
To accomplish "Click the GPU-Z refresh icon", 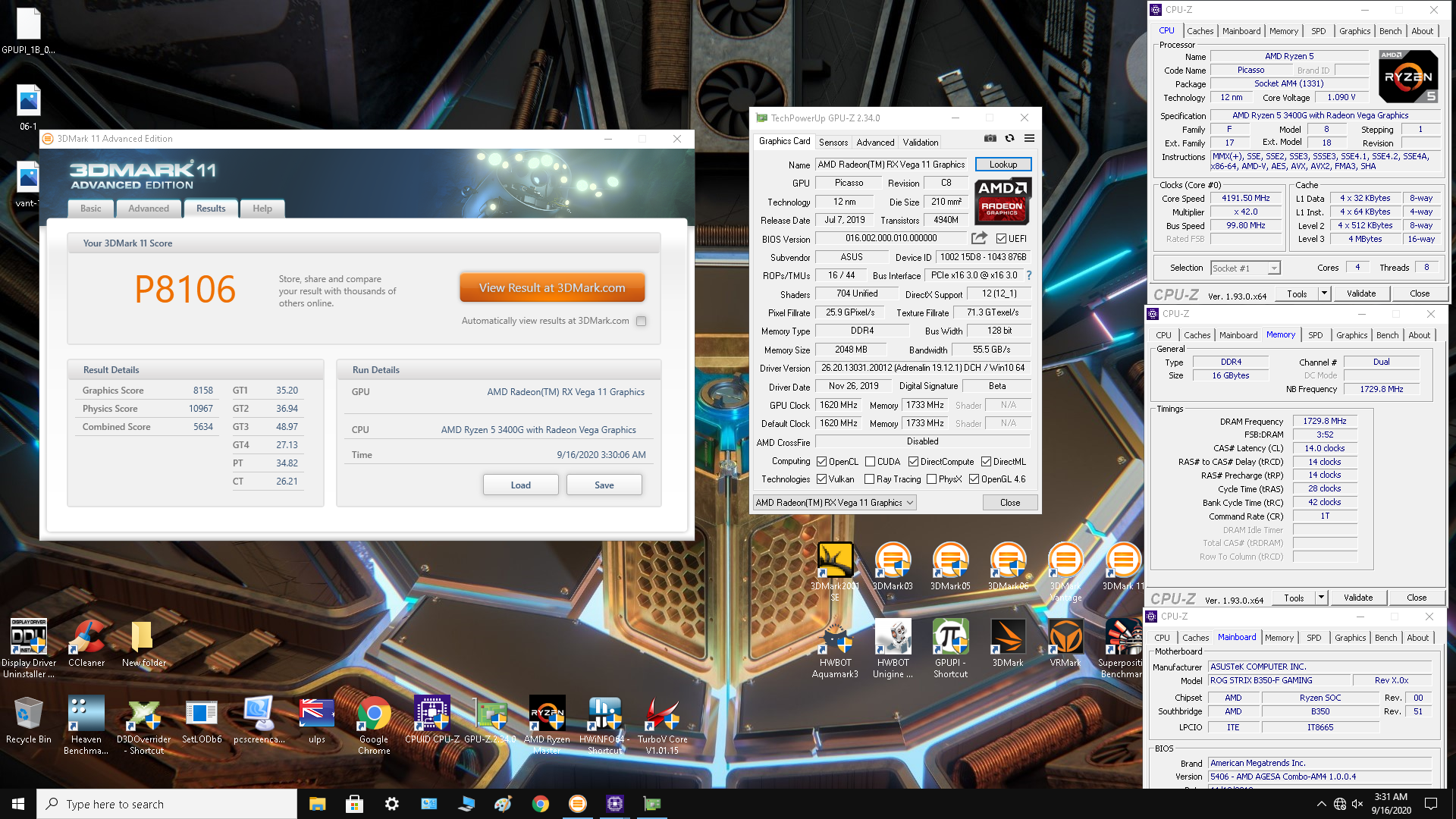I will pyautogui.click(x=1009, y=138).
